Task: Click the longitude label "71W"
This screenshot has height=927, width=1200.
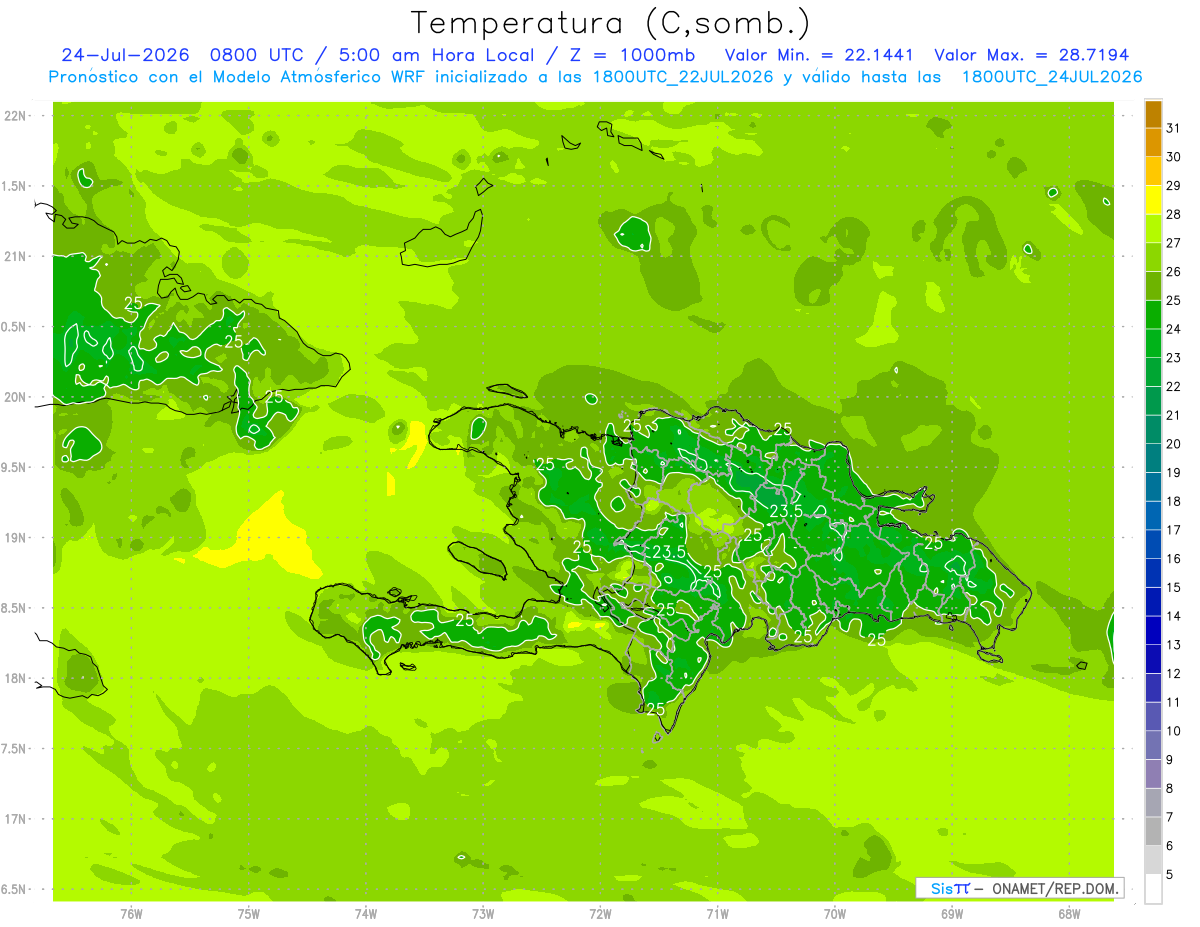Action: tap(717, 914)
